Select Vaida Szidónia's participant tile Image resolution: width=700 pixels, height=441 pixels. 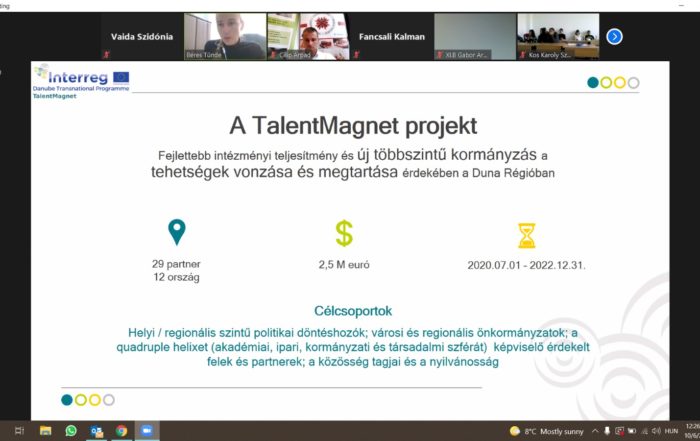coord(141,37)
